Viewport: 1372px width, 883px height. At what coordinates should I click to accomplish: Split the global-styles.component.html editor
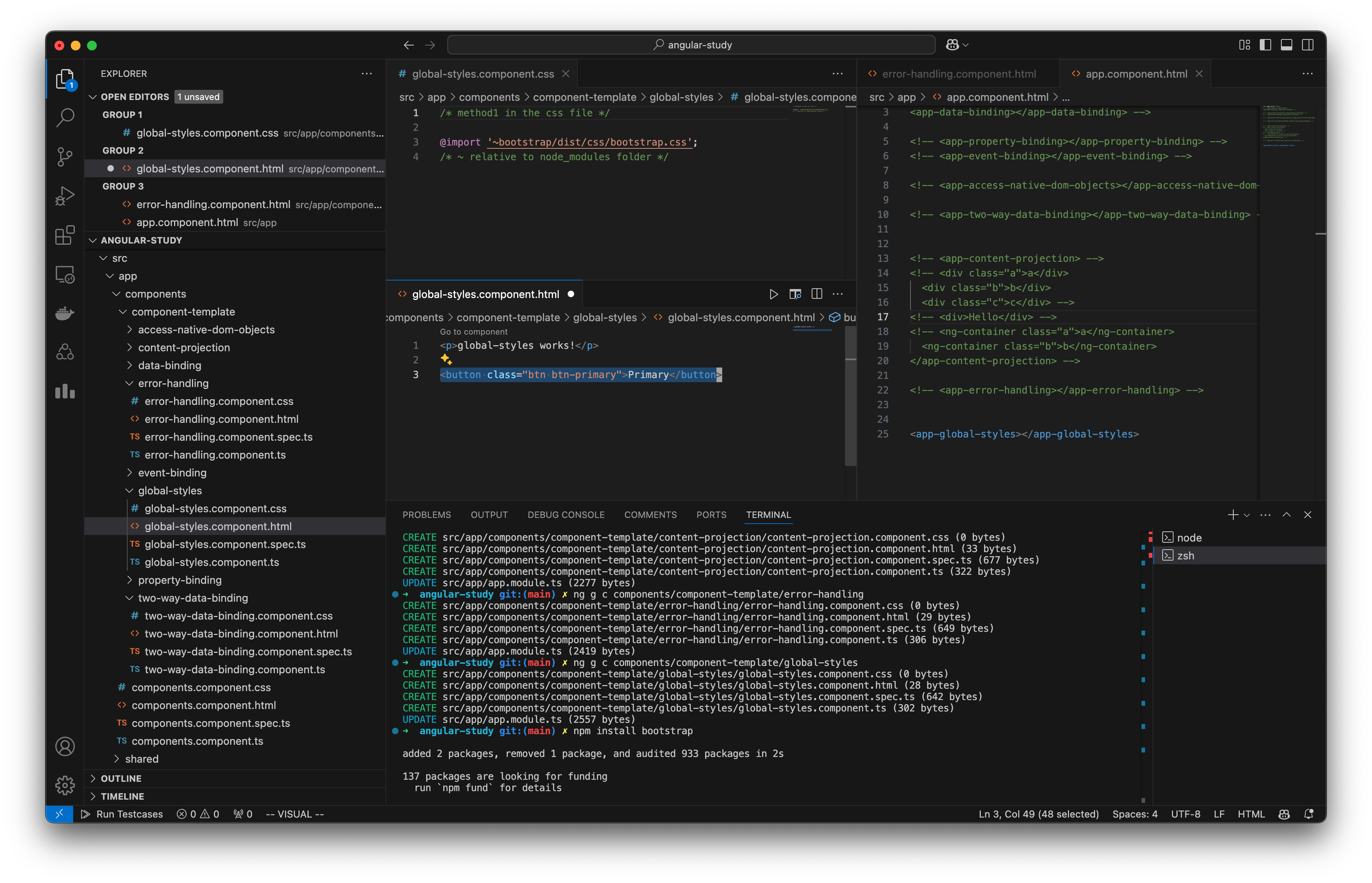817,294
